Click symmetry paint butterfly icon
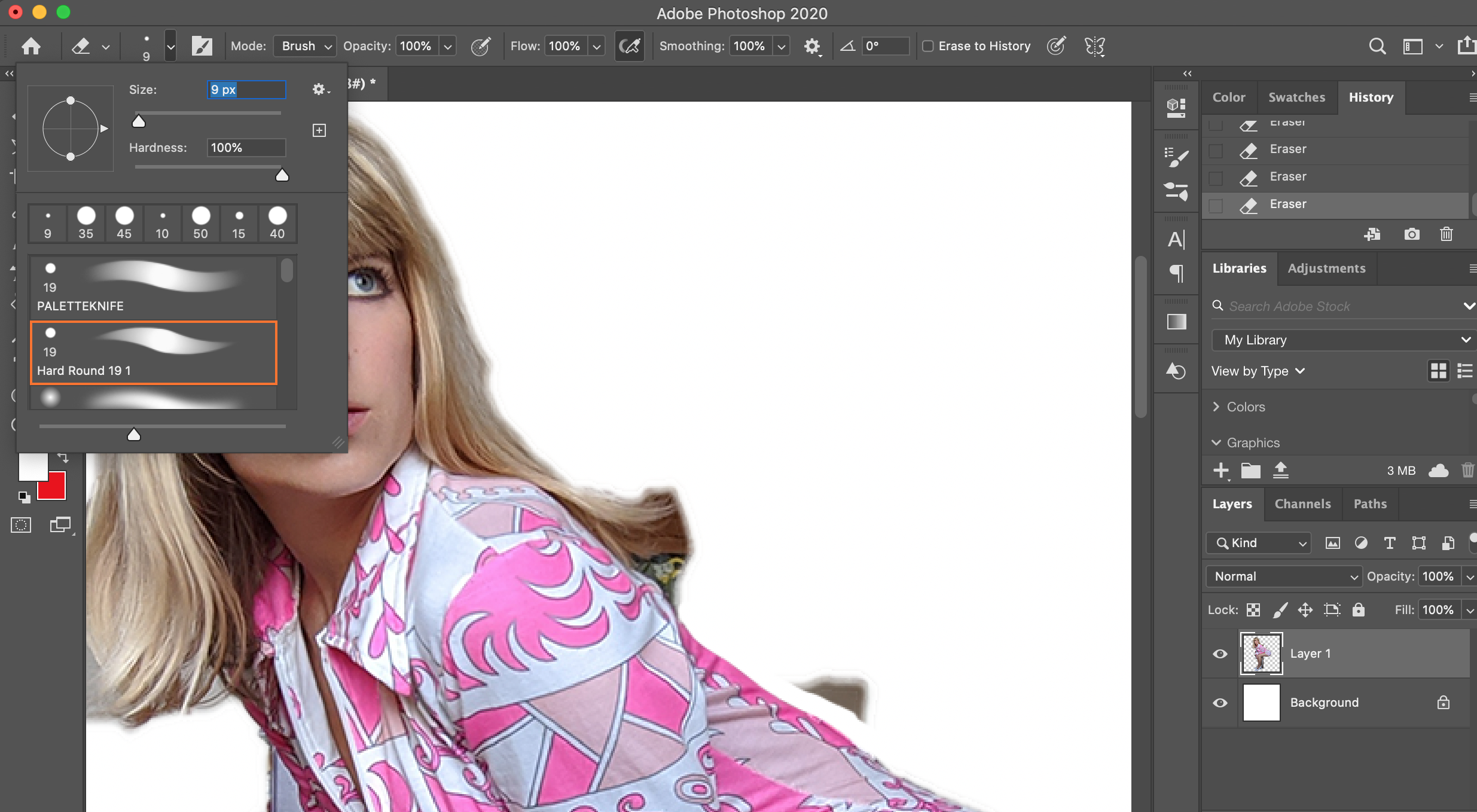This screenshot has height=812, width=1477. 1094,46
